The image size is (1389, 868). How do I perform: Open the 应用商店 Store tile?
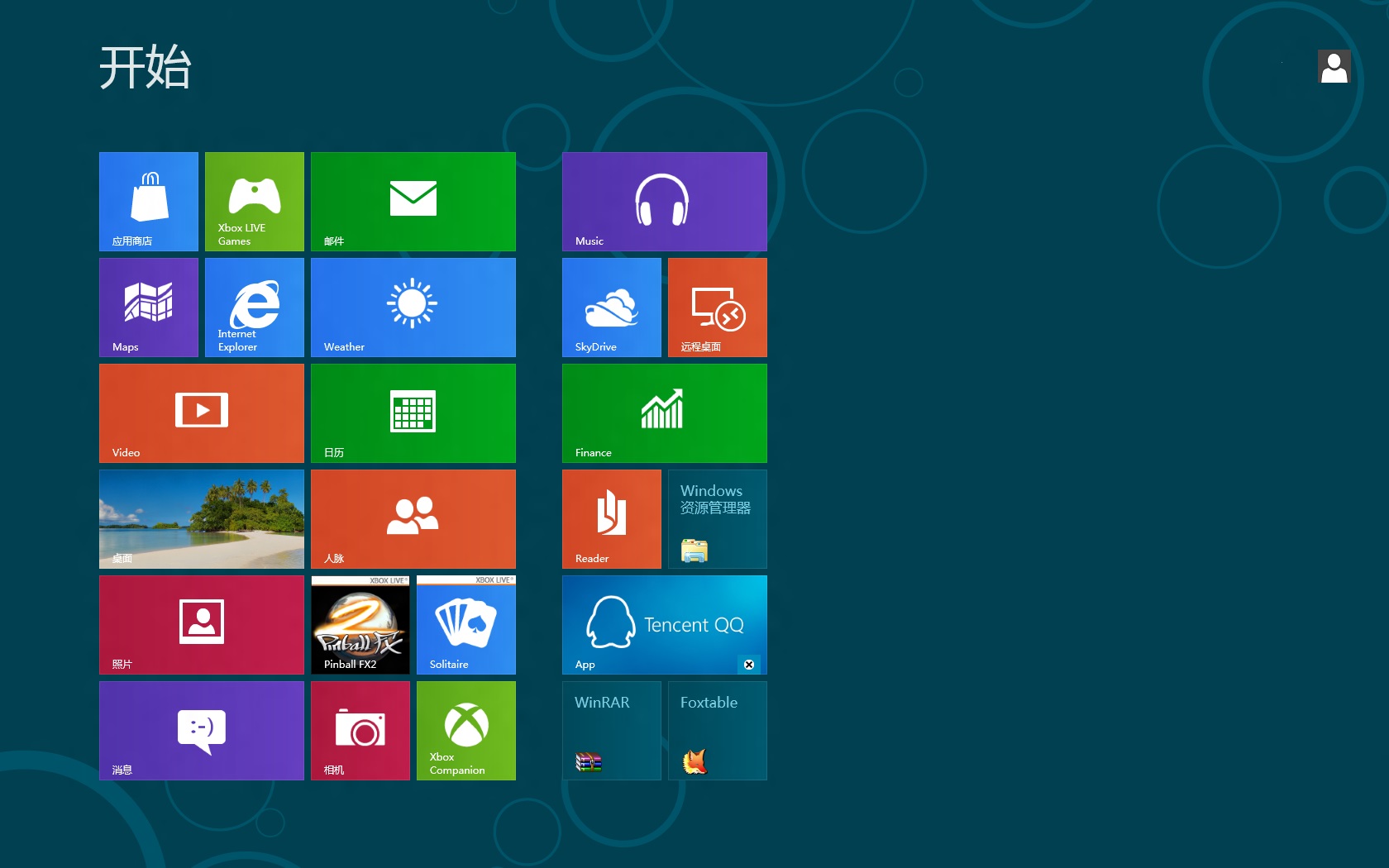click(149, 202)
